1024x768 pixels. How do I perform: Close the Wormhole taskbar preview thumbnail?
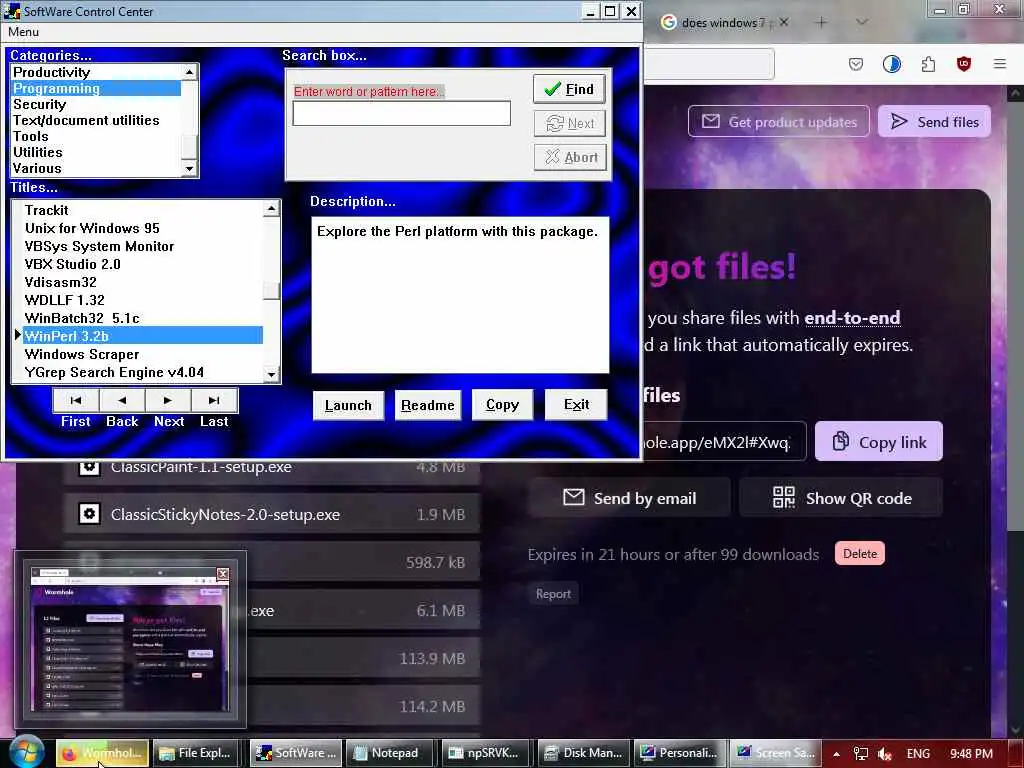tap(223, 573)
